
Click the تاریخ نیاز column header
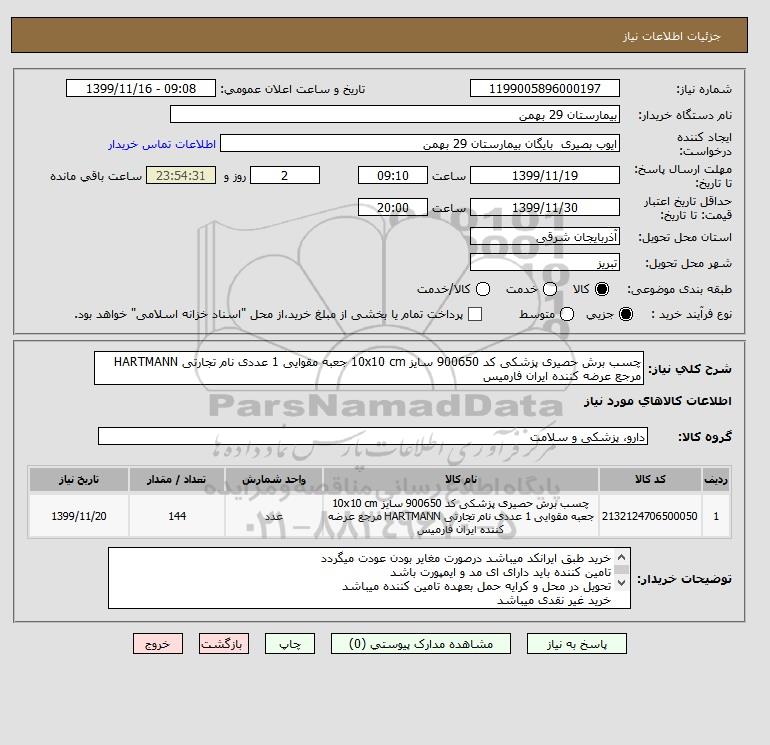pos(79,479)
